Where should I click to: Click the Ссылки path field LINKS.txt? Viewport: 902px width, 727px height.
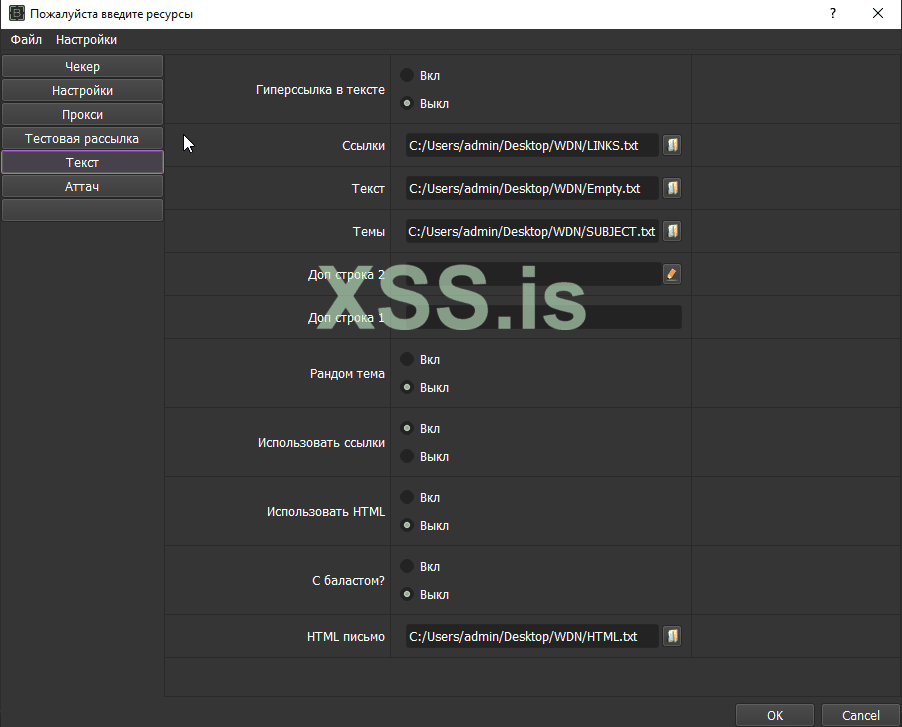(x=532, y=145)
